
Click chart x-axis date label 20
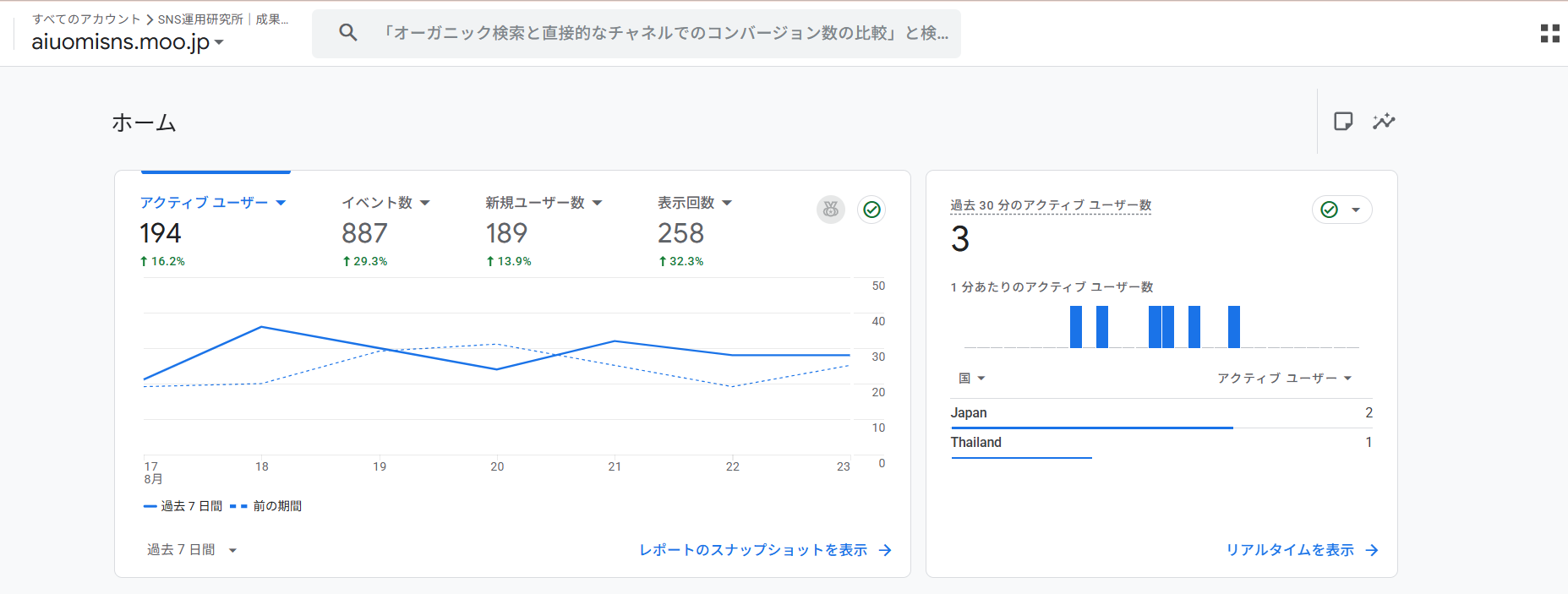point(497,466)
